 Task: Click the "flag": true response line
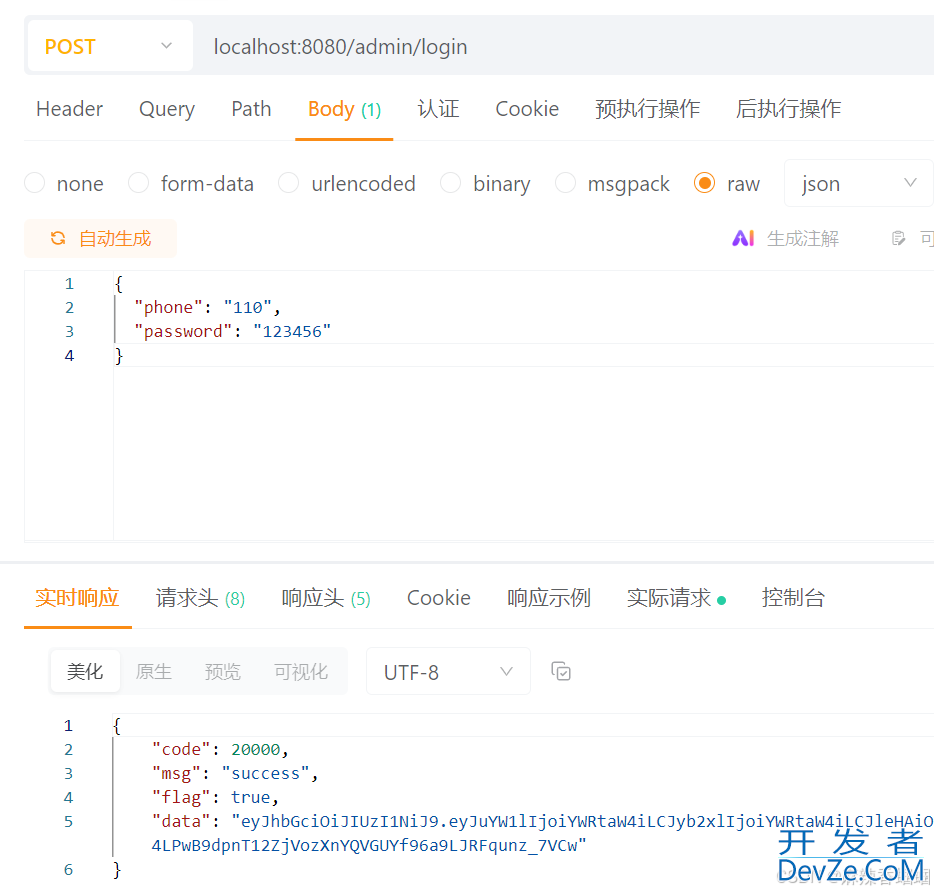pos(215,797)
